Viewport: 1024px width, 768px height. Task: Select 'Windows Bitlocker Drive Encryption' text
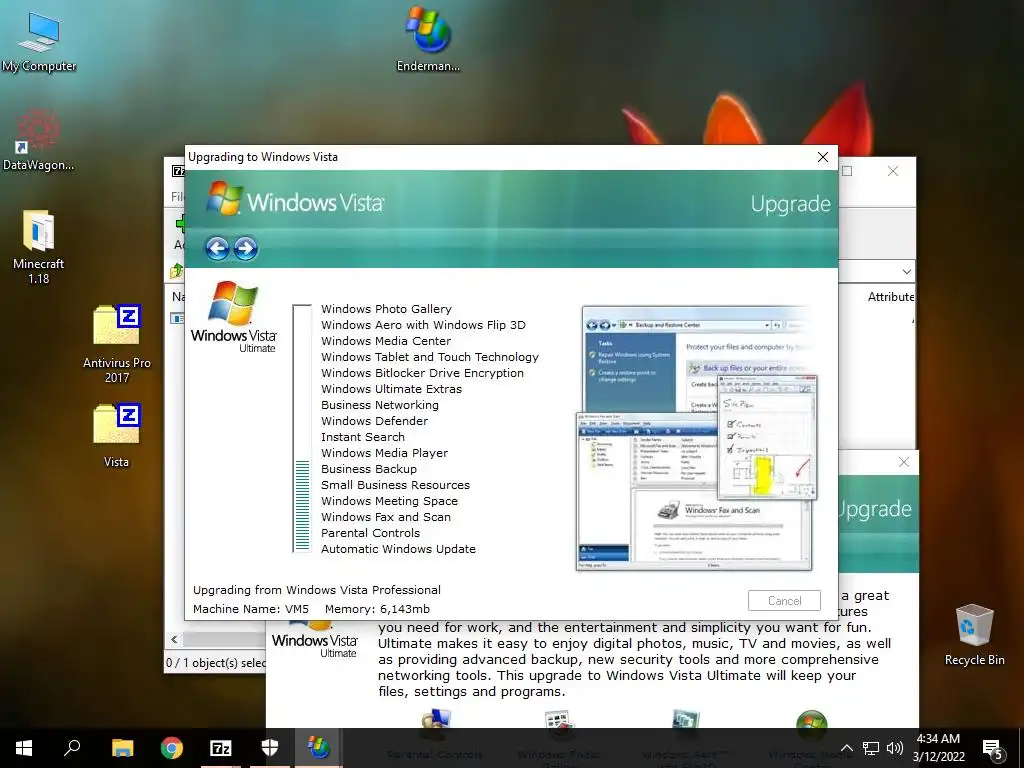coord(422,373)
